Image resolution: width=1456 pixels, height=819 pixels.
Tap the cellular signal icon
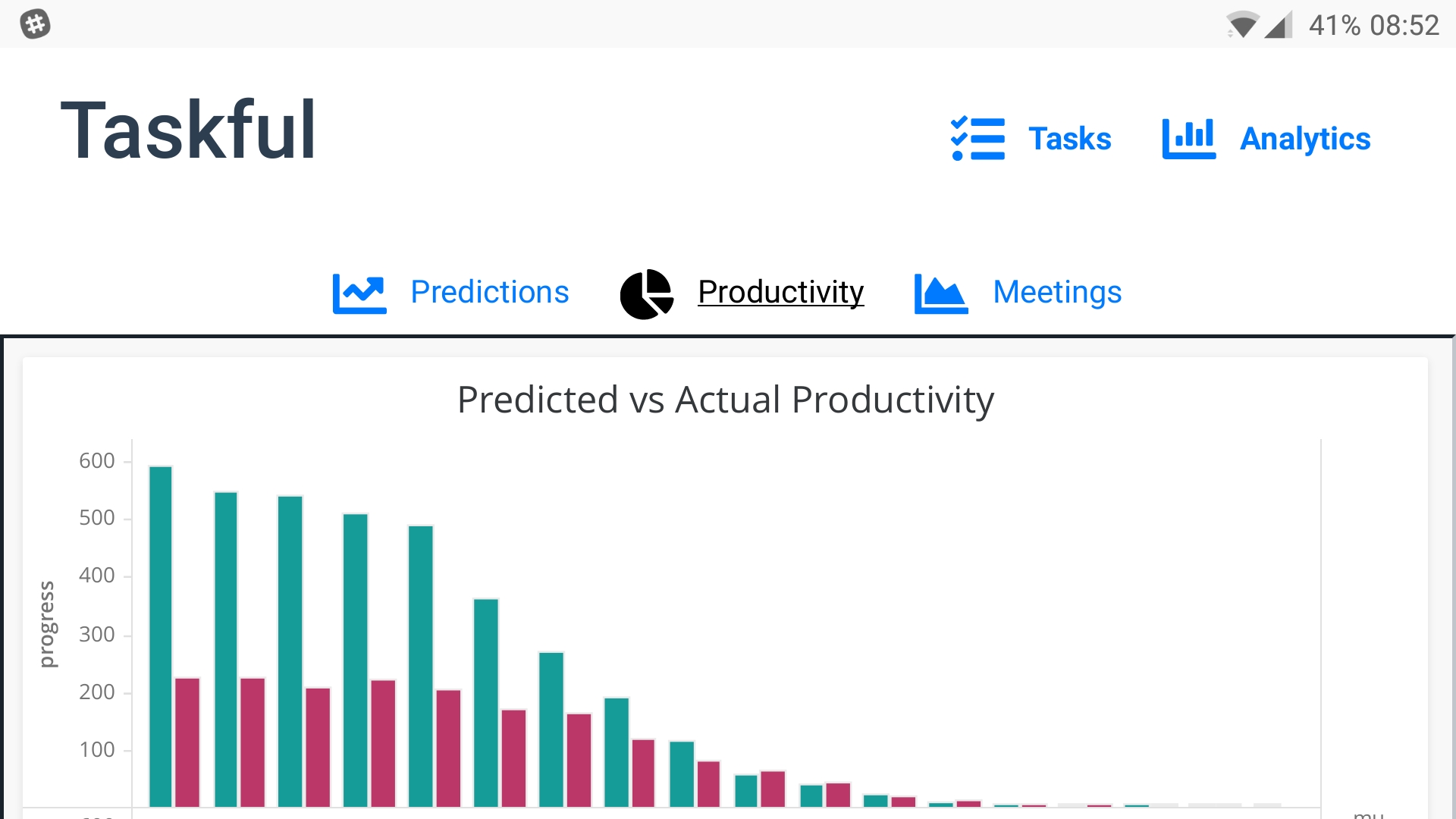[1279, 25]
